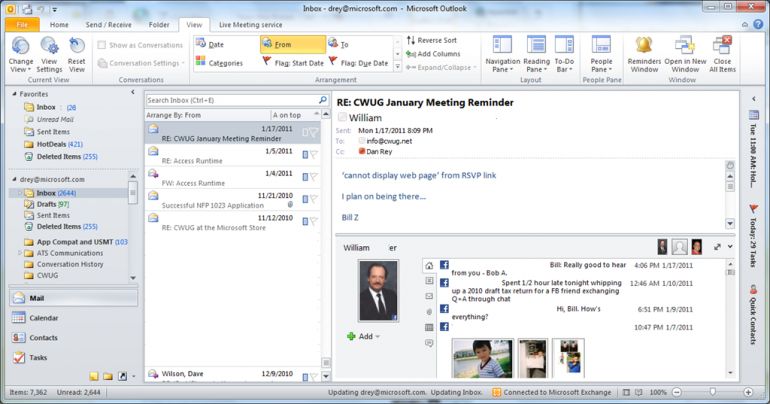Image resolution: width=770 pixels, height=404 pixels.
Task: Click the Search Inbox field
Action: [231, 100]
